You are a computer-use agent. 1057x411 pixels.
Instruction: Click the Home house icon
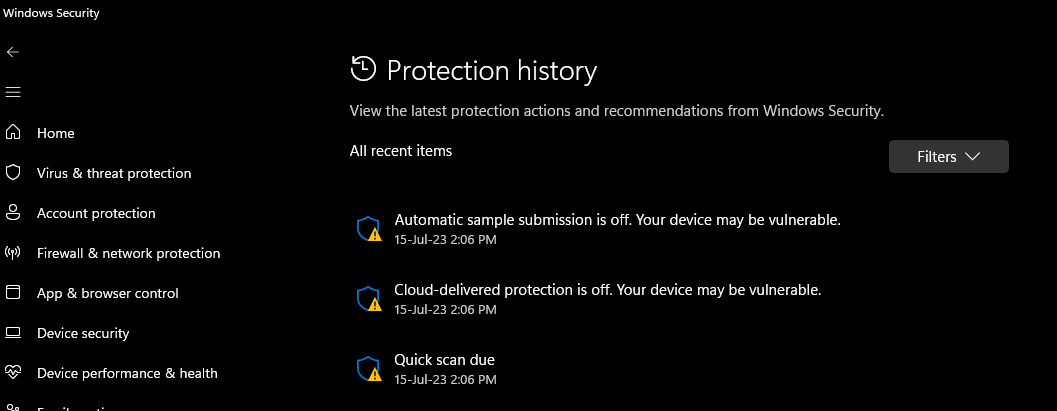13,133
